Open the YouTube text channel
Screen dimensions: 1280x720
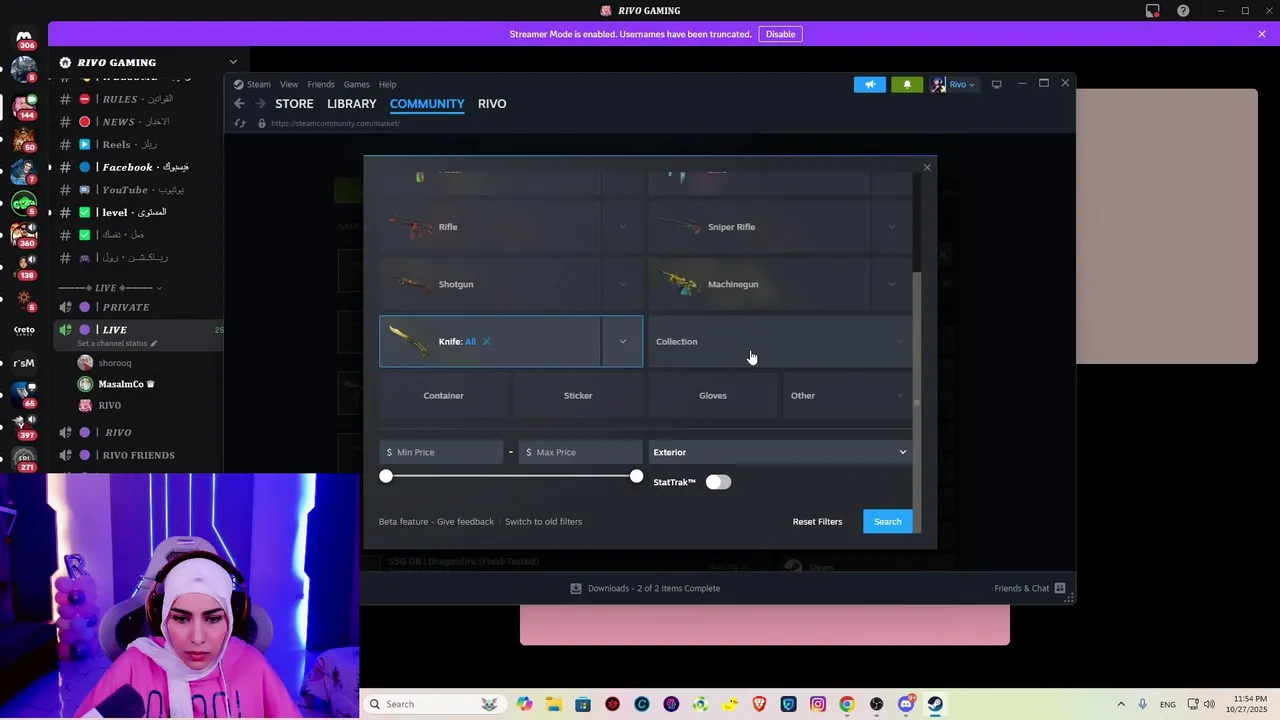tap(138, 190)
